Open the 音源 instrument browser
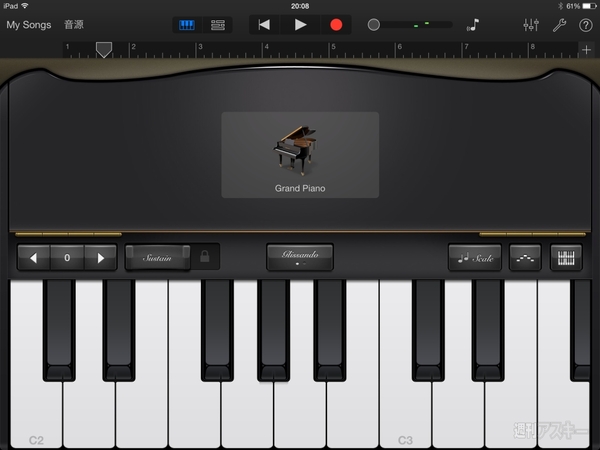Screen dimensions: 600x450 click(74, 25)
